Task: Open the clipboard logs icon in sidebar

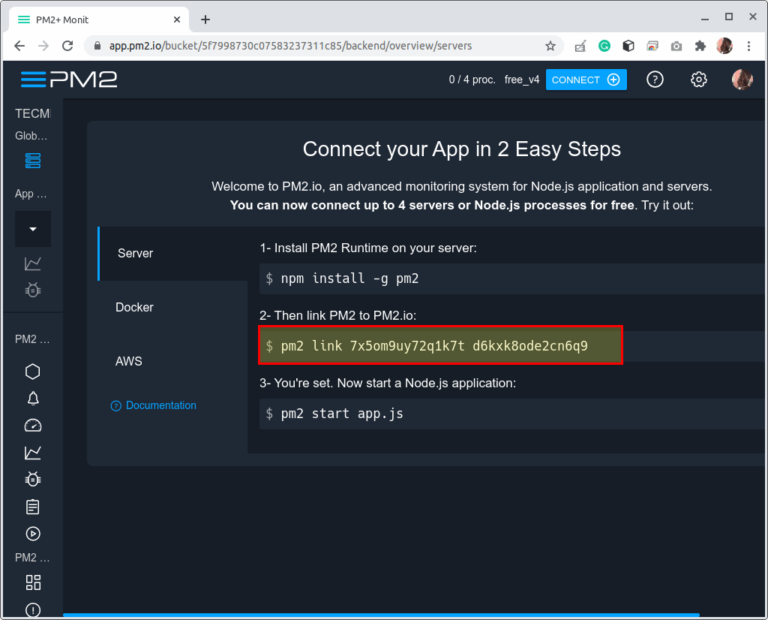Action: (33, 507)
